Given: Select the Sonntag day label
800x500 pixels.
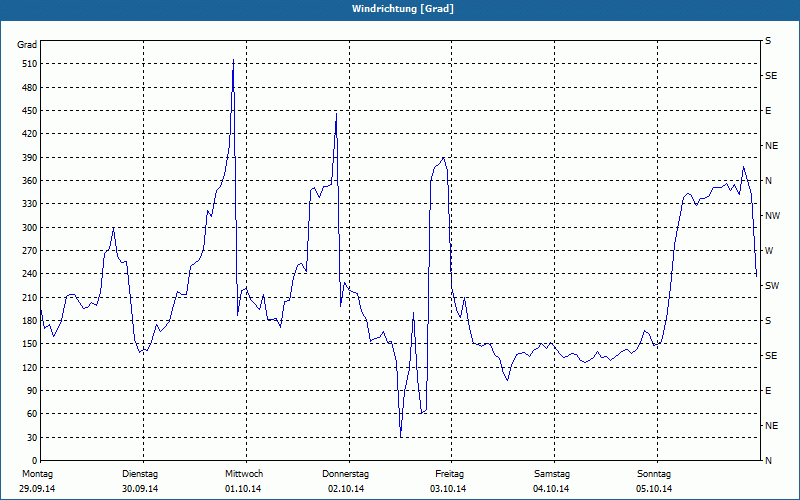Looking at the screenshot, I should point(654,474).
